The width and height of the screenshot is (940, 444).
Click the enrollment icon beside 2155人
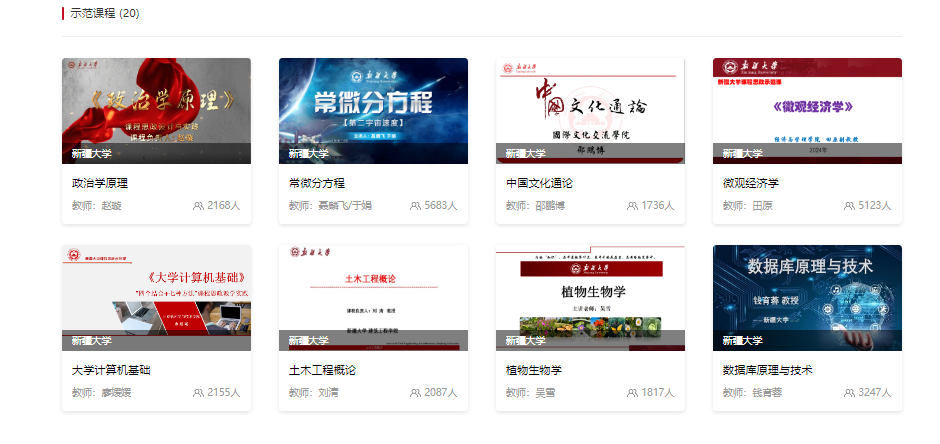[198, 393]
